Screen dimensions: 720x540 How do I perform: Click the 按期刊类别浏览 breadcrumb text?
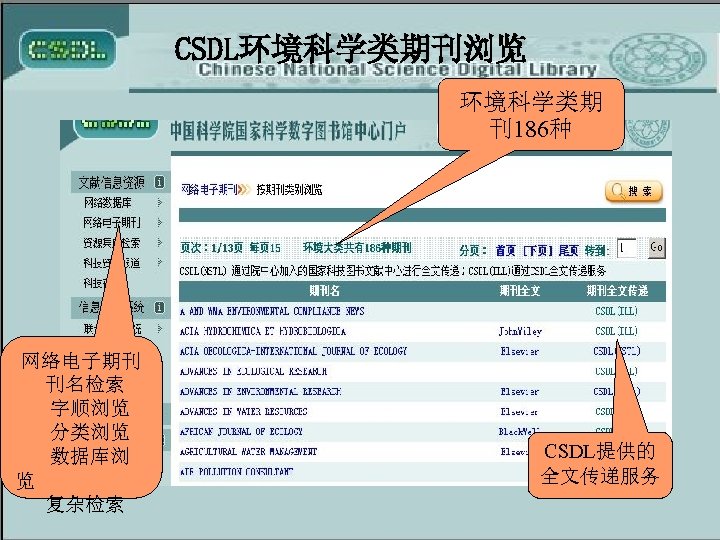(289, 190)
